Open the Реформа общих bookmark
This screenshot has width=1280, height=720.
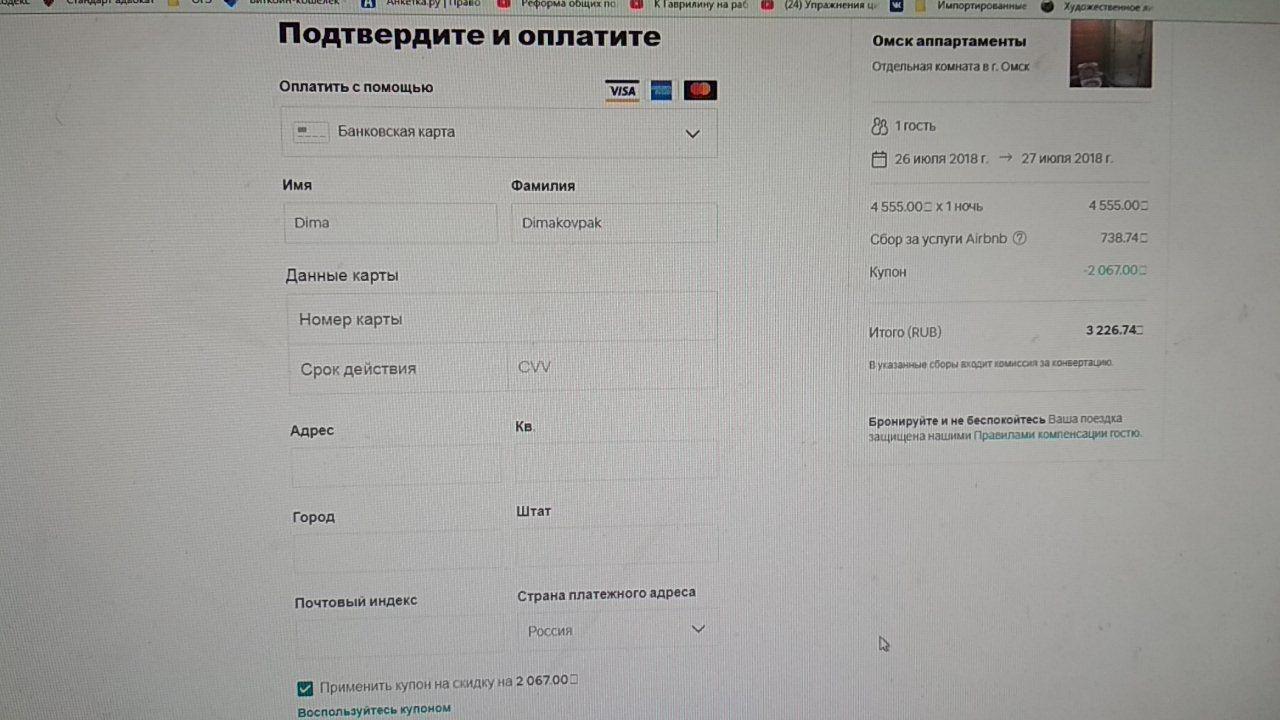coord(565,5)
